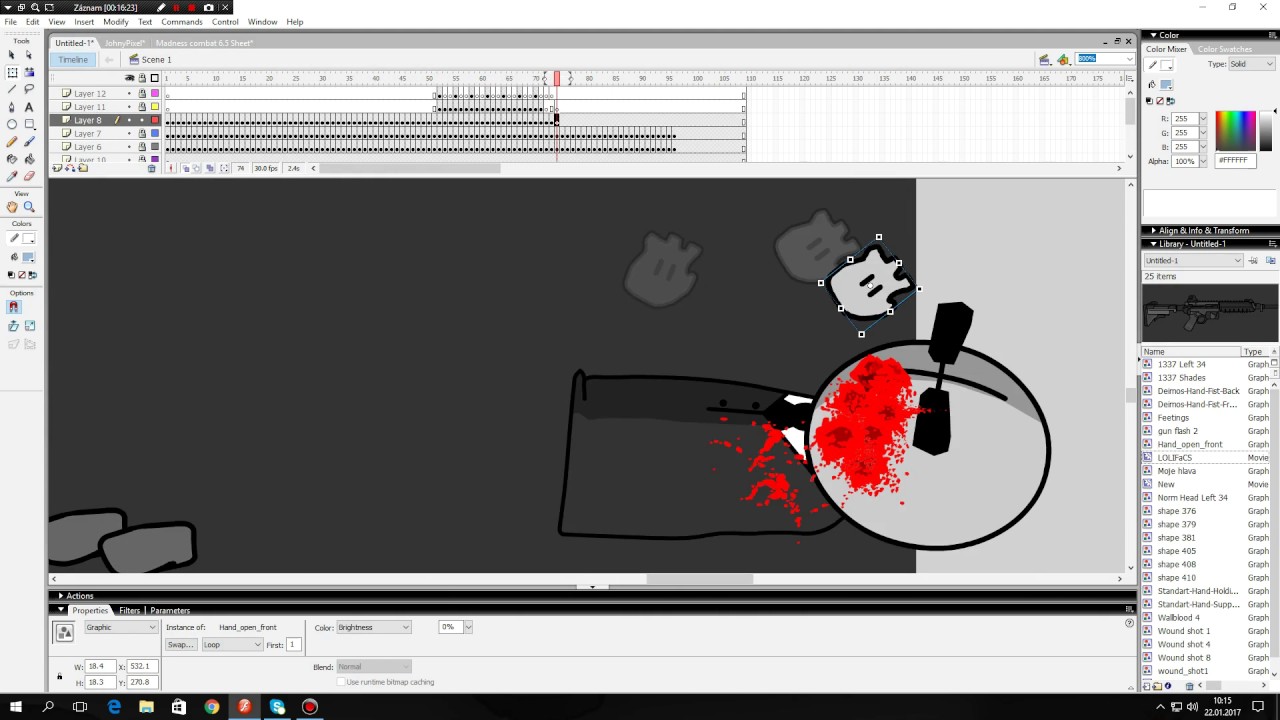Click the Delete Layer trash icon
The width and height of the screenshot is (1280, 720).
152,168
